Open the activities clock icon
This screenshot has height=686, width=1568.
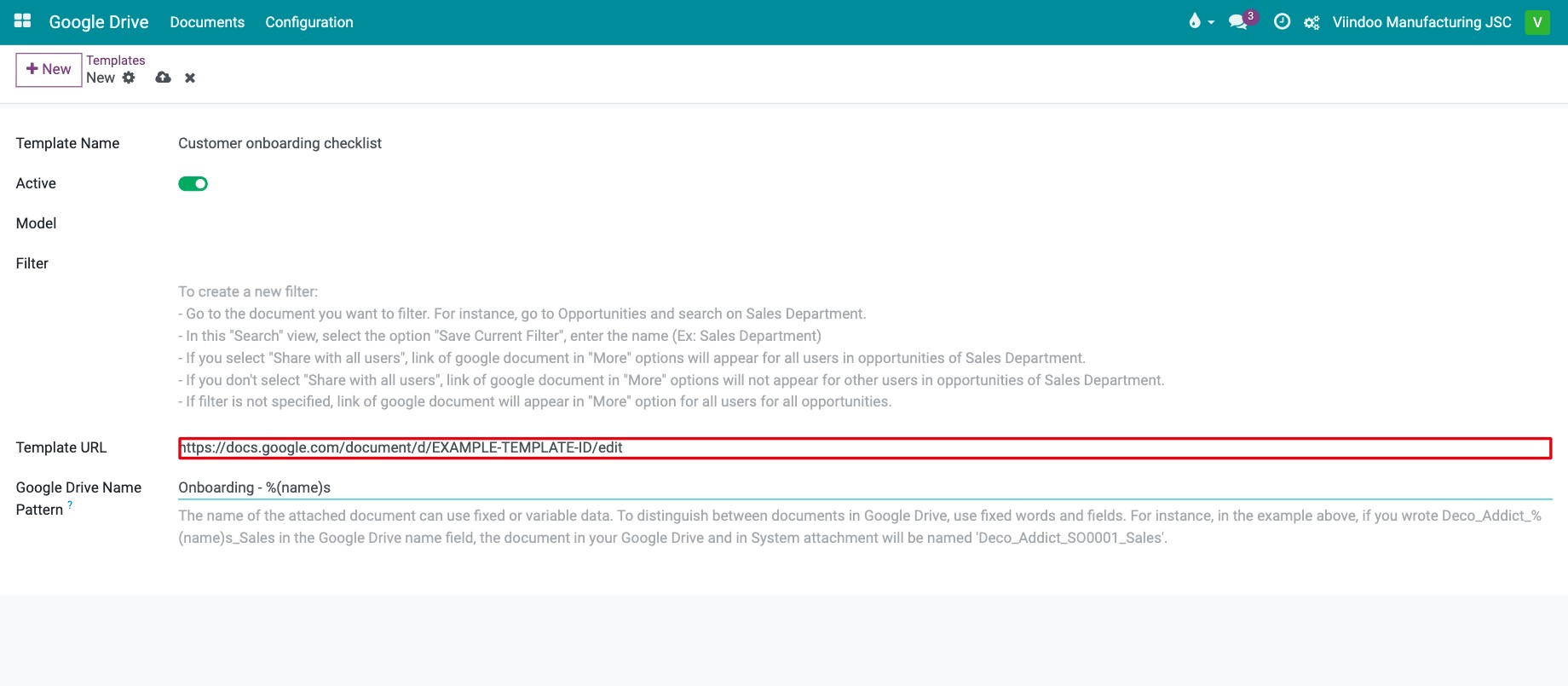coord(1282,22)
